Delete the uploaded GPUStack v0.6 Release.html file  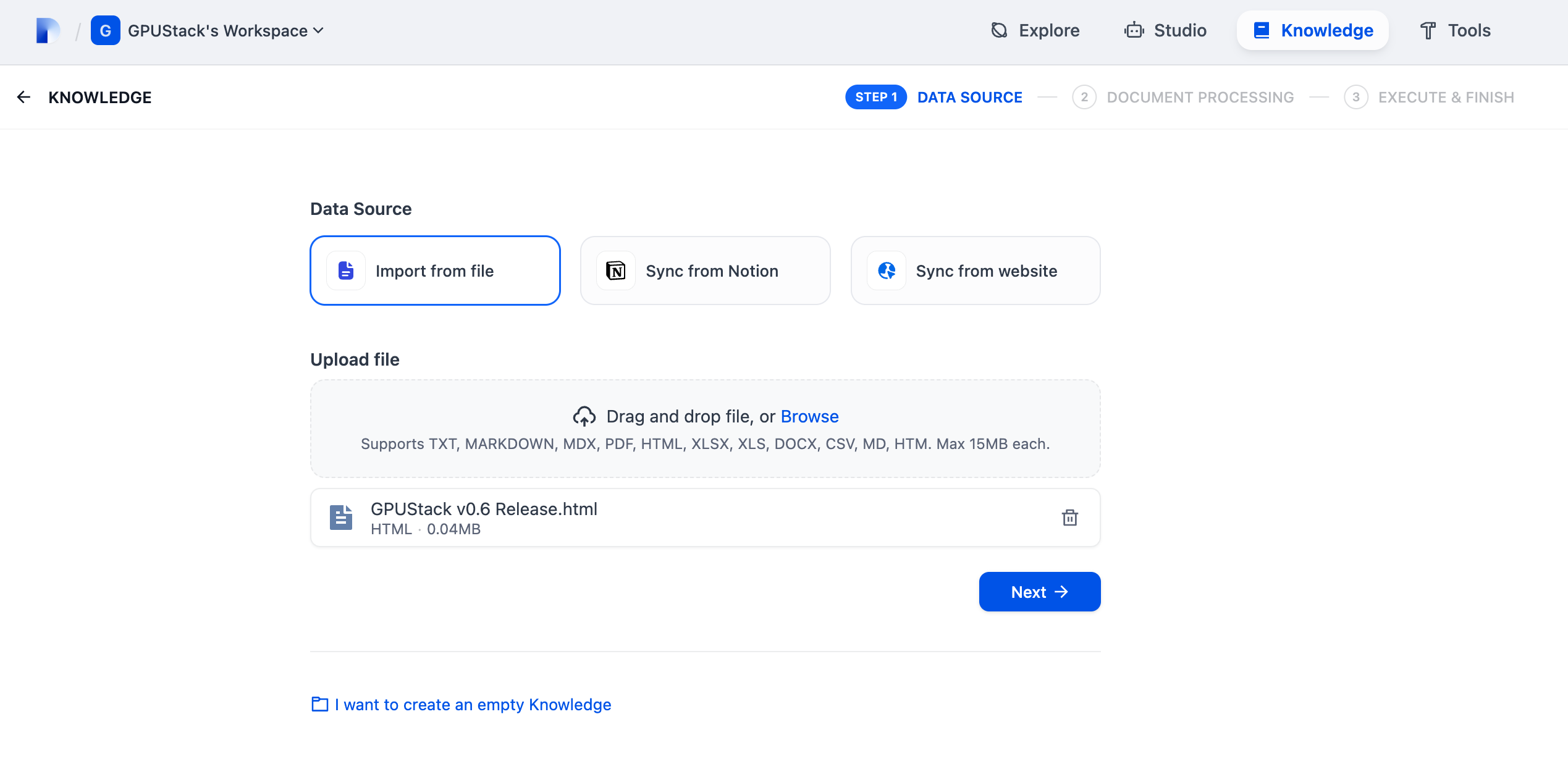tap(1069, 518)
